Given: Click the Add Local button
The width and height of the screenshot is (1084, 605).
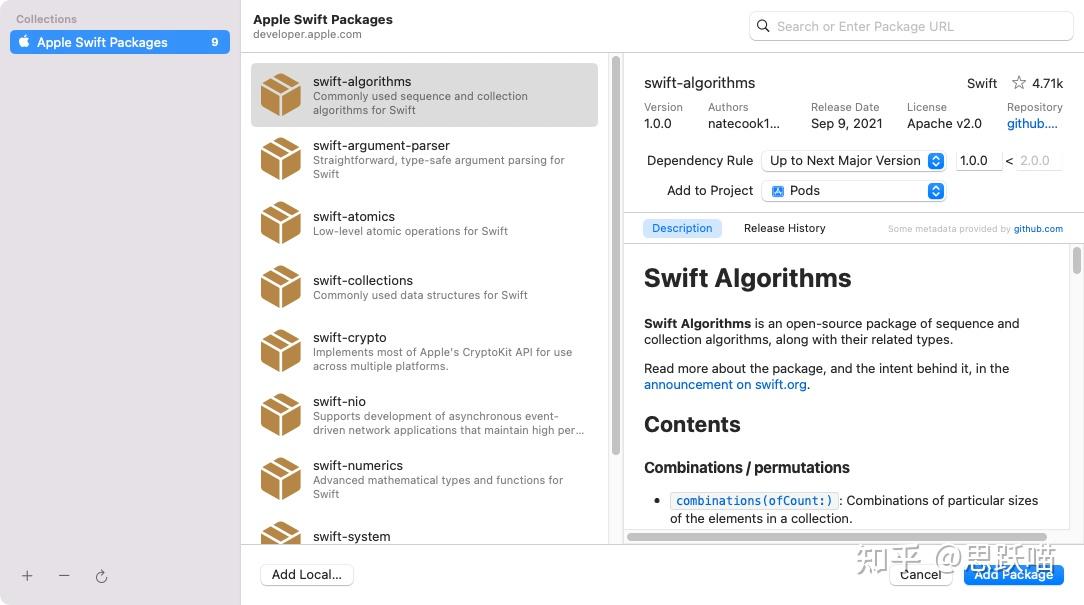Looking at the screenshot, I should click(306, 574).
